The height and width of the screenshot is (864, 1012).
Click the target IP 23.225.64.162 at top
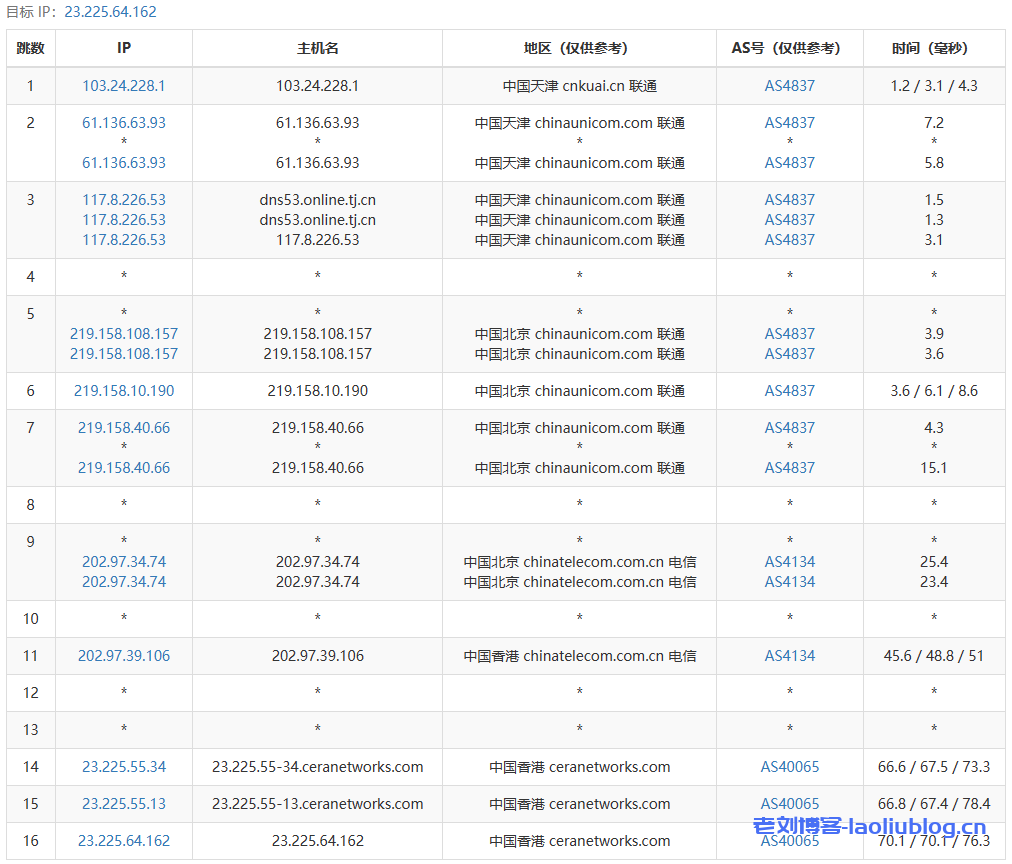110,12
